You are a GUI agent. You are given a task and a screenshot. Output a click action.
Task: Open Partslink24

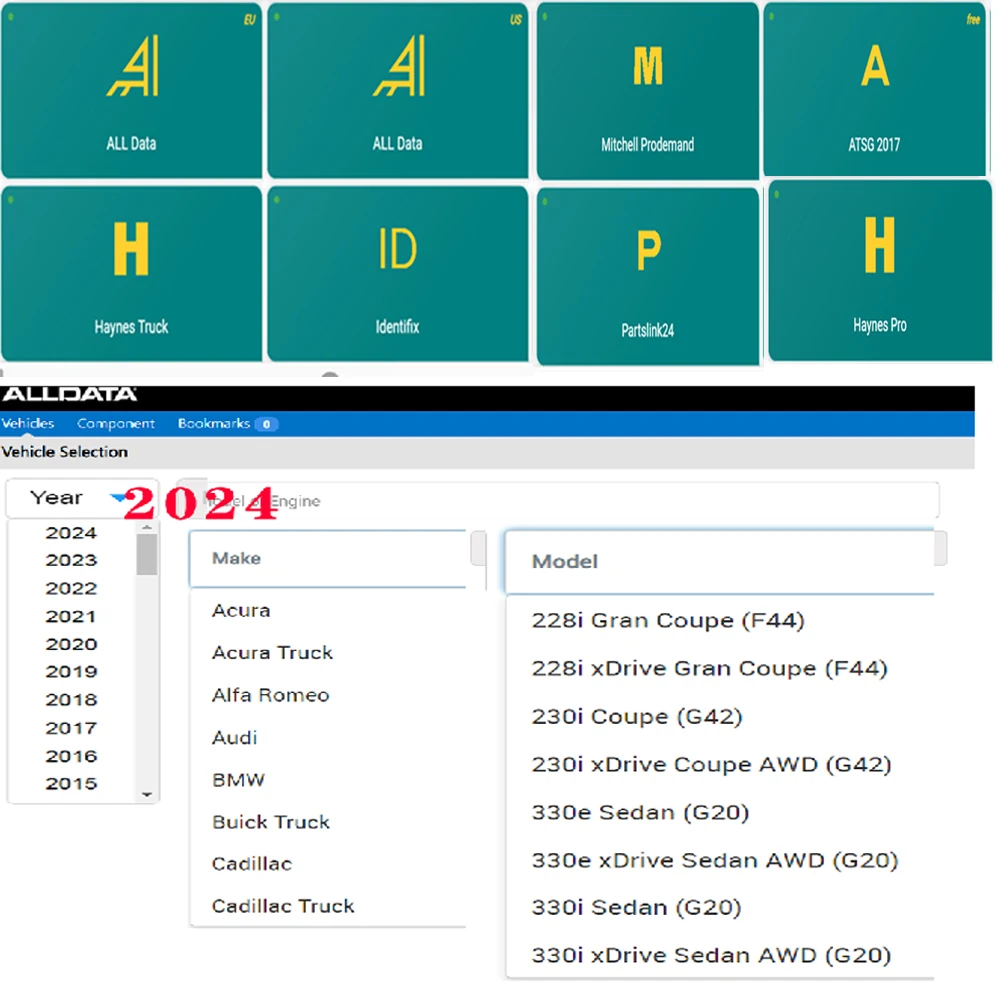click(x=647, y=272)
